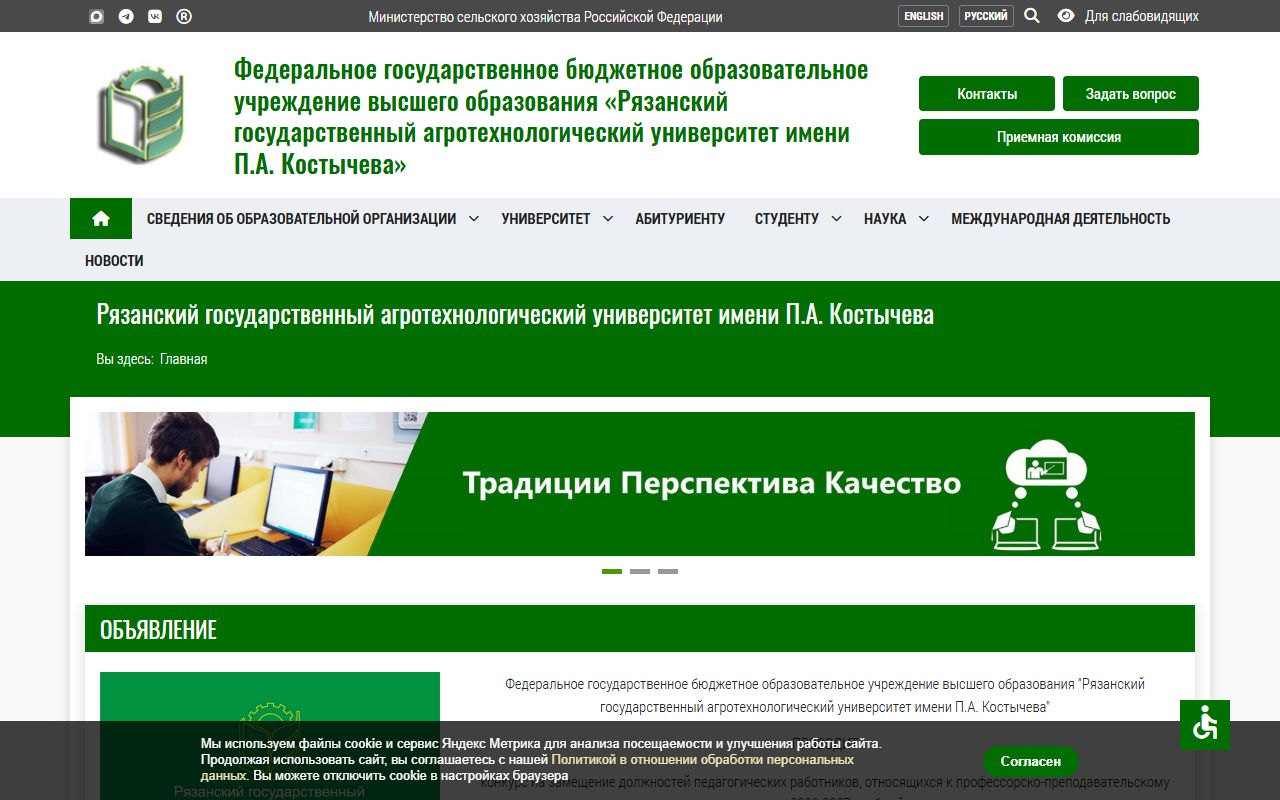Select the first slider indicator dash

tap(612, 571)
